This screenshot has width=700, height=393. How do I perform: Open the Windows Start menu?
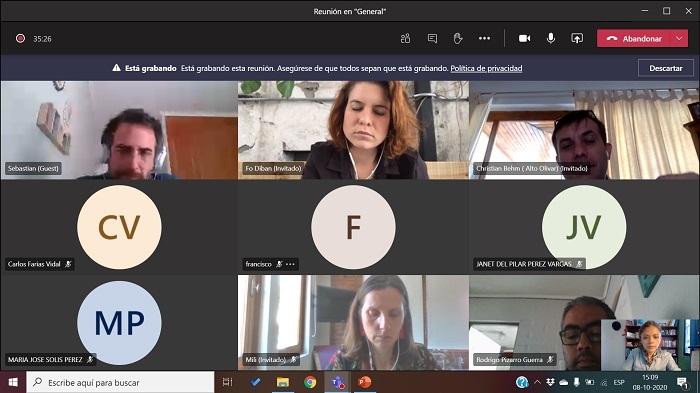[13, 382]
